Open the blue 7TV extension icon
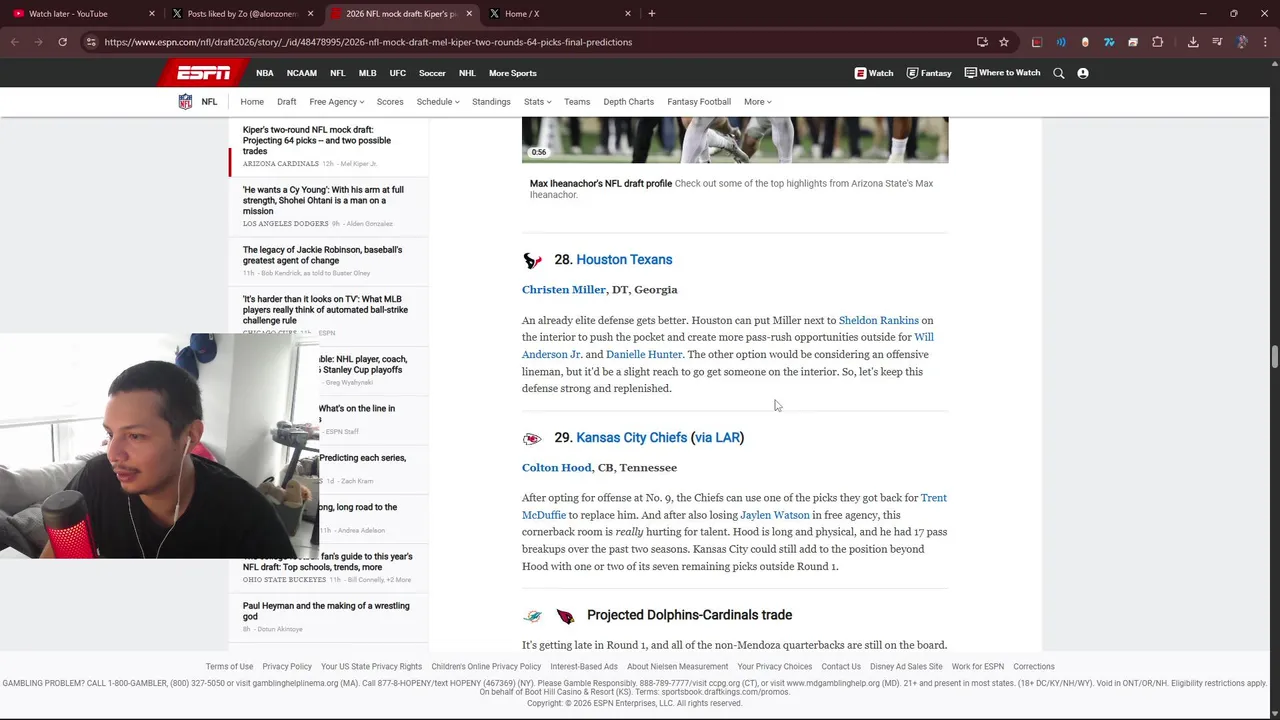 tap(1109, 42)
